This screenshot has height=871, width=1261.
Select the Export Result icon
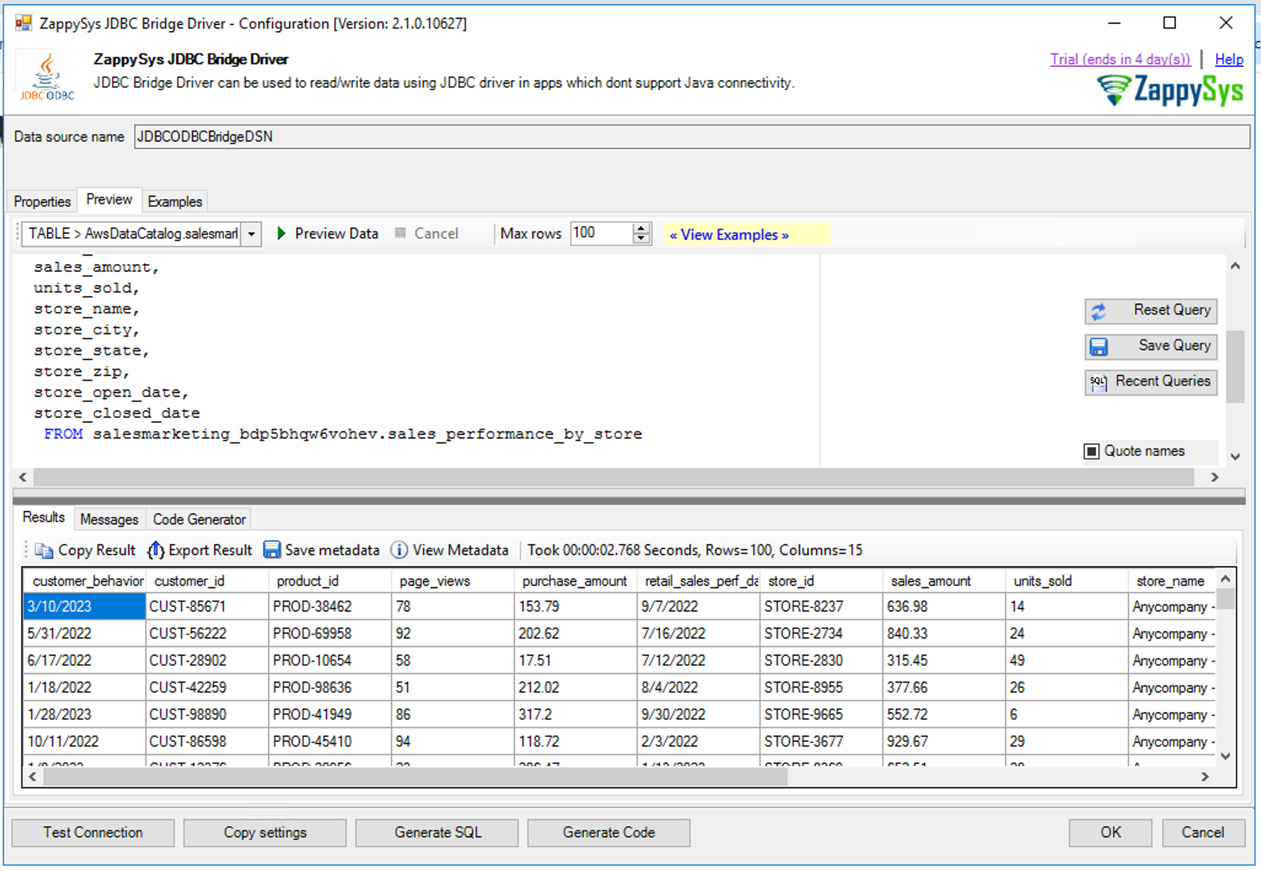pos(156,549)
